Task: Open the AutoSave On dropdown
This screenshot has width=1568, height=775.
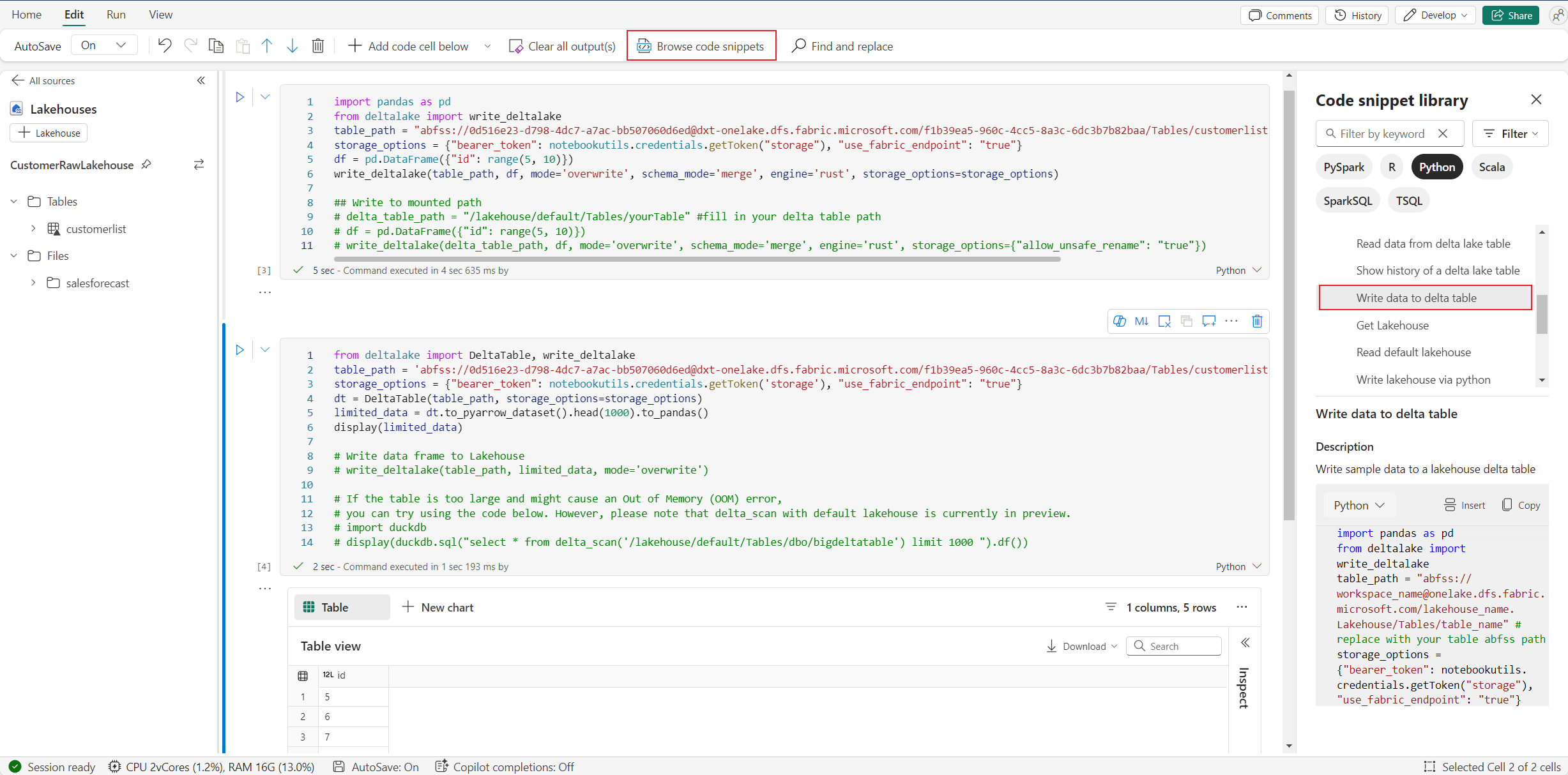Action: click(104, 45)
